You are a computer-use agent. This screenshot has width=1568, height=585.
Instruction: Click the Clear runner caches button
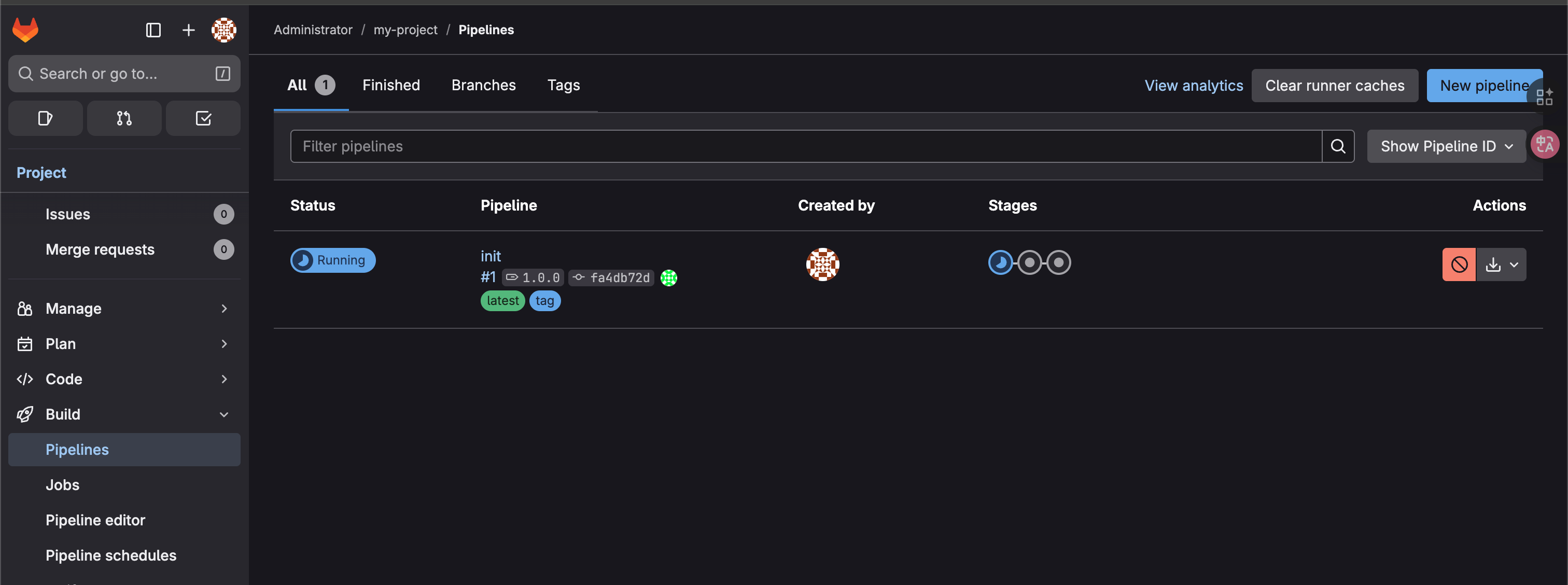(1334, 85)
